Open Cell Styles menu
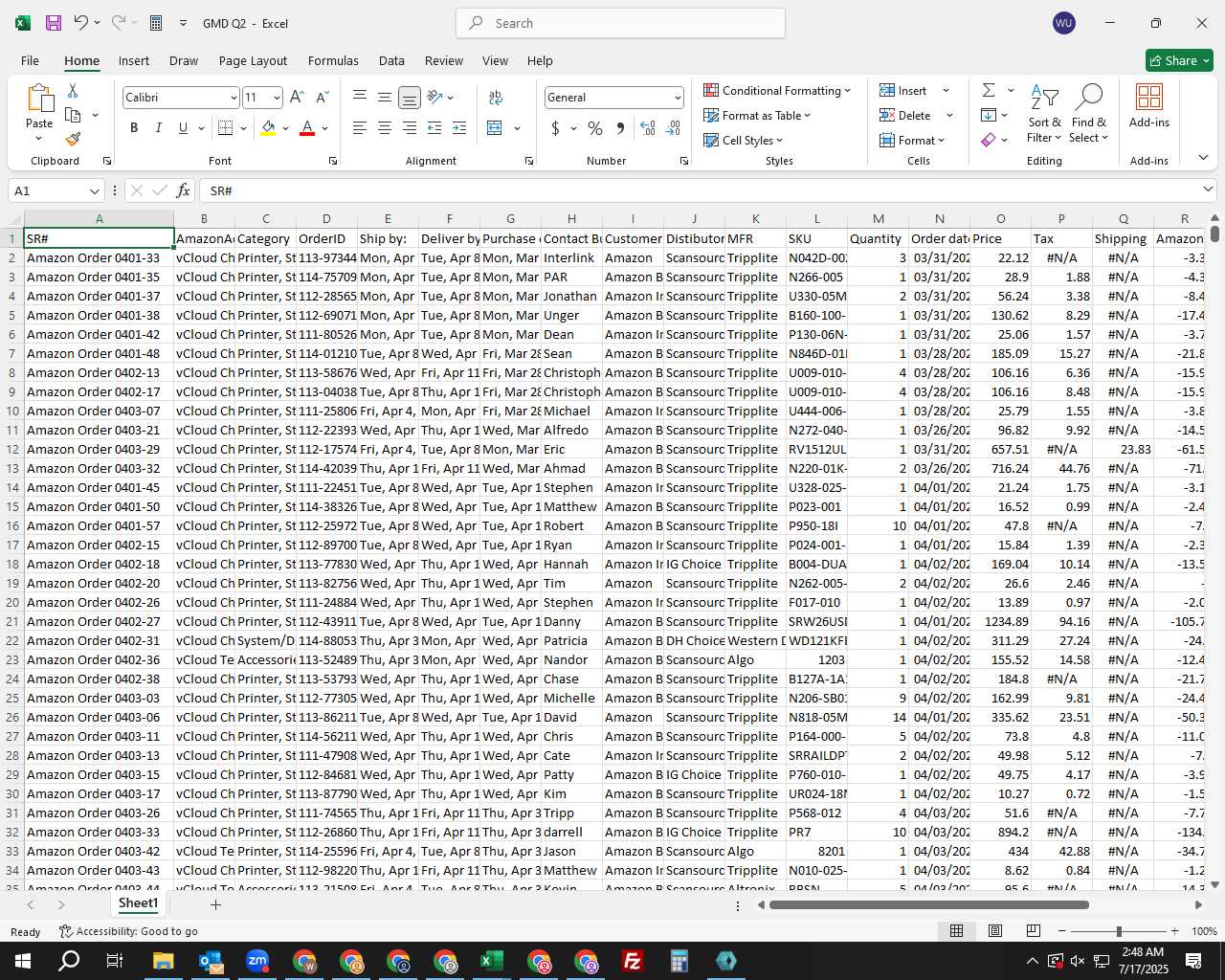The height and width of the screenshot is (980, 1225). coord(744,141)
